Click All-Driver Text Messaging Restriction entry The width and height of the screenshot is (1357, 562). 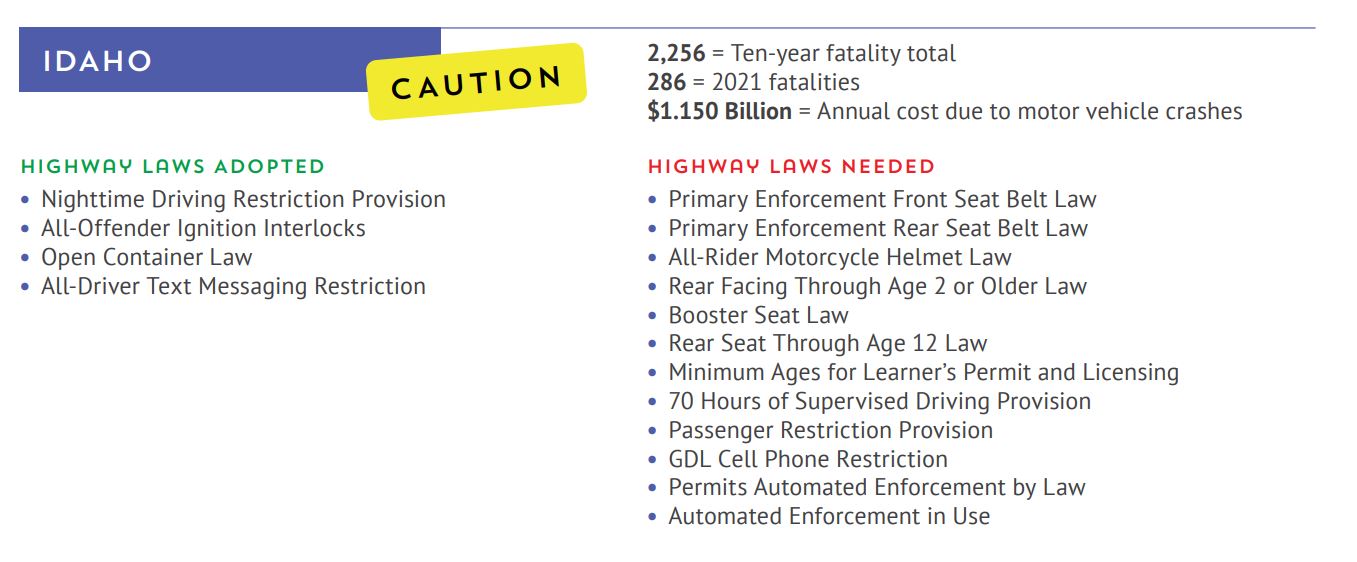233,287
